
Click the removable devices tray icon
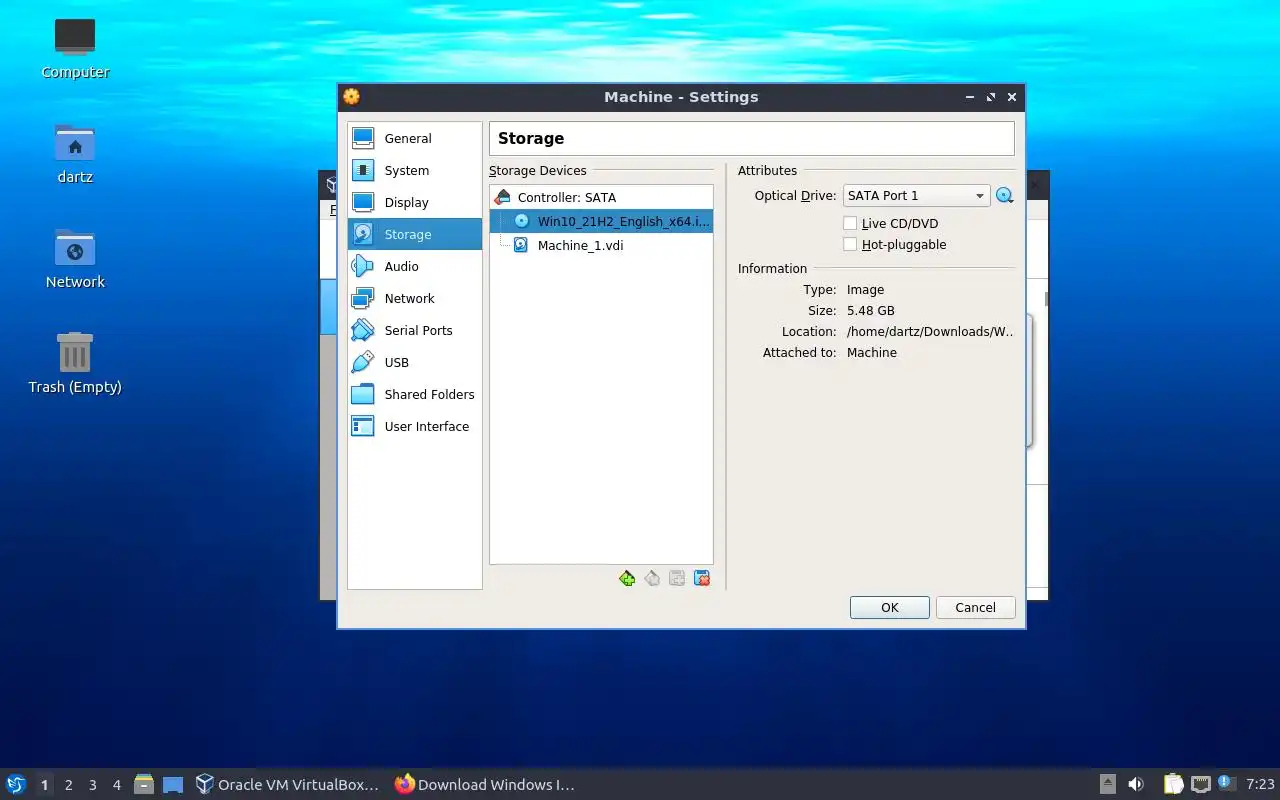tap(1107, 784)
